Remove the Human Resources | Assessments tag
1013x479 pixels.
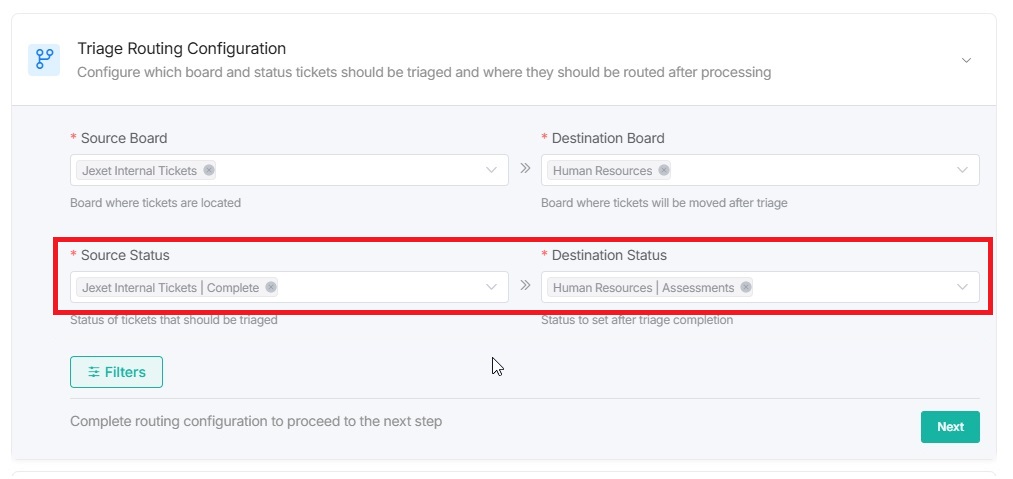tap(746, 287)
